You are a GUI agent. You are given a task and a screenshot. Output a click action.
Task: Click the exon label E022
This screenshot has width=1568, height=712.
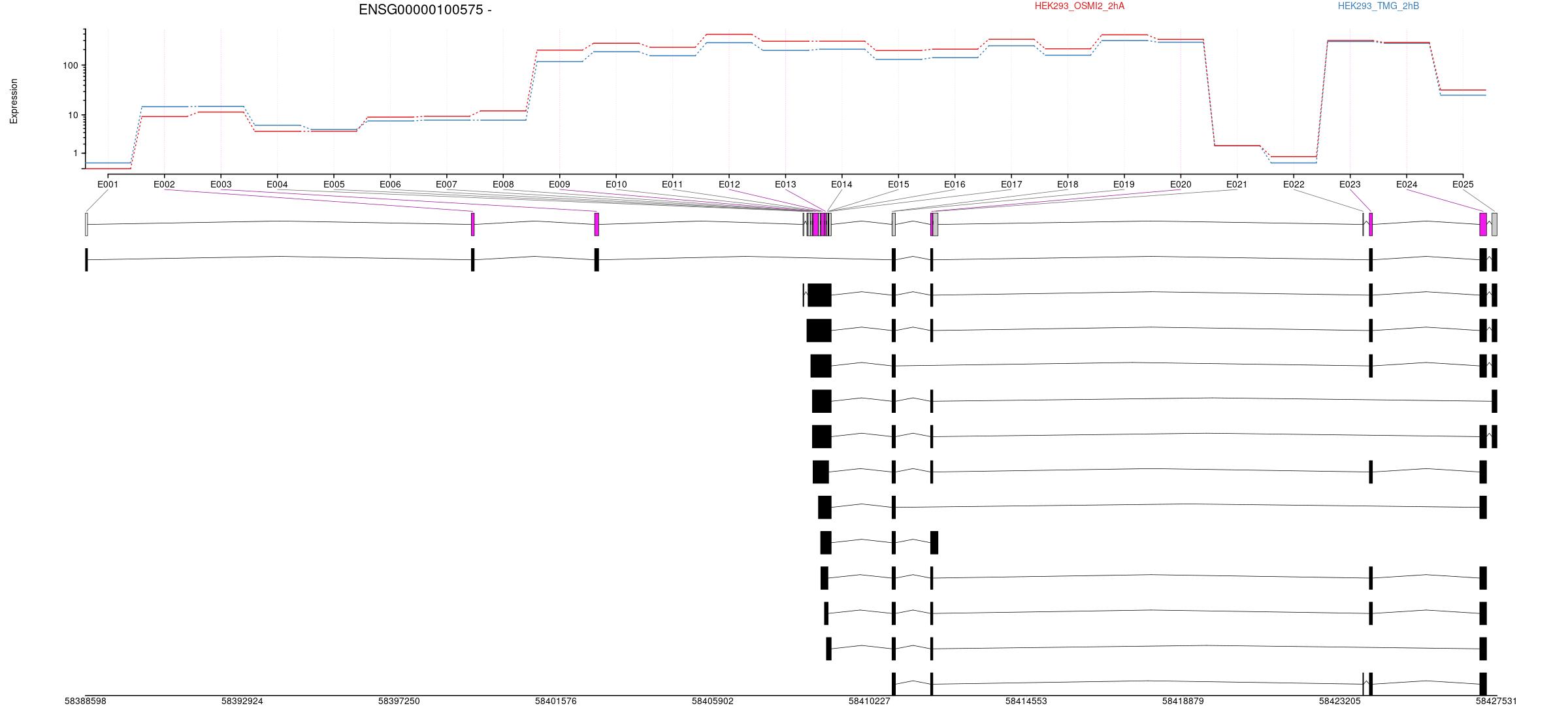click(1294, 184)
